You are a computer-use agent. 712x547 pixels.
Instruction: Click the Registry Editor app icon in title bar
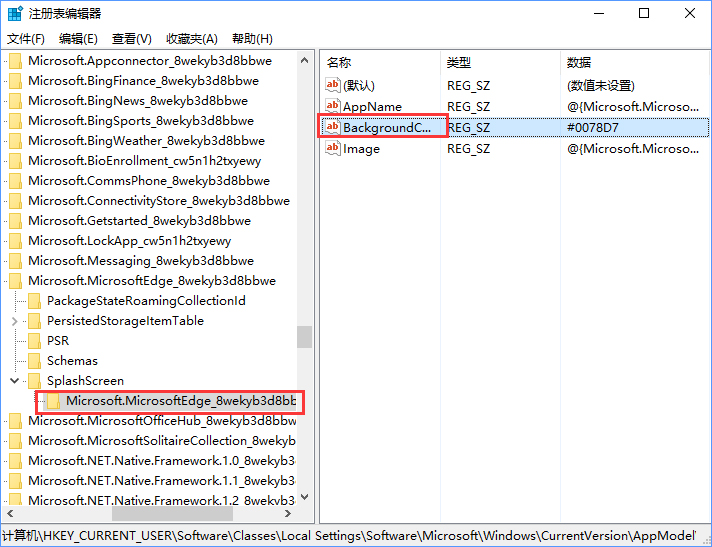[x=14, y=14]
